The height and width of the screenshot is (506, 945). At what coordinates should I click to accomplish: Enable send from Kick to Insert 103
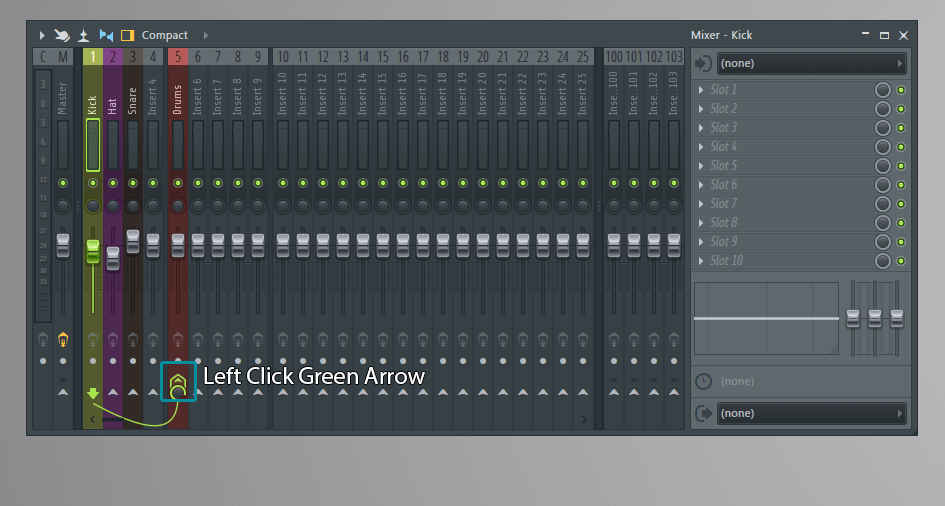(674, 392)
